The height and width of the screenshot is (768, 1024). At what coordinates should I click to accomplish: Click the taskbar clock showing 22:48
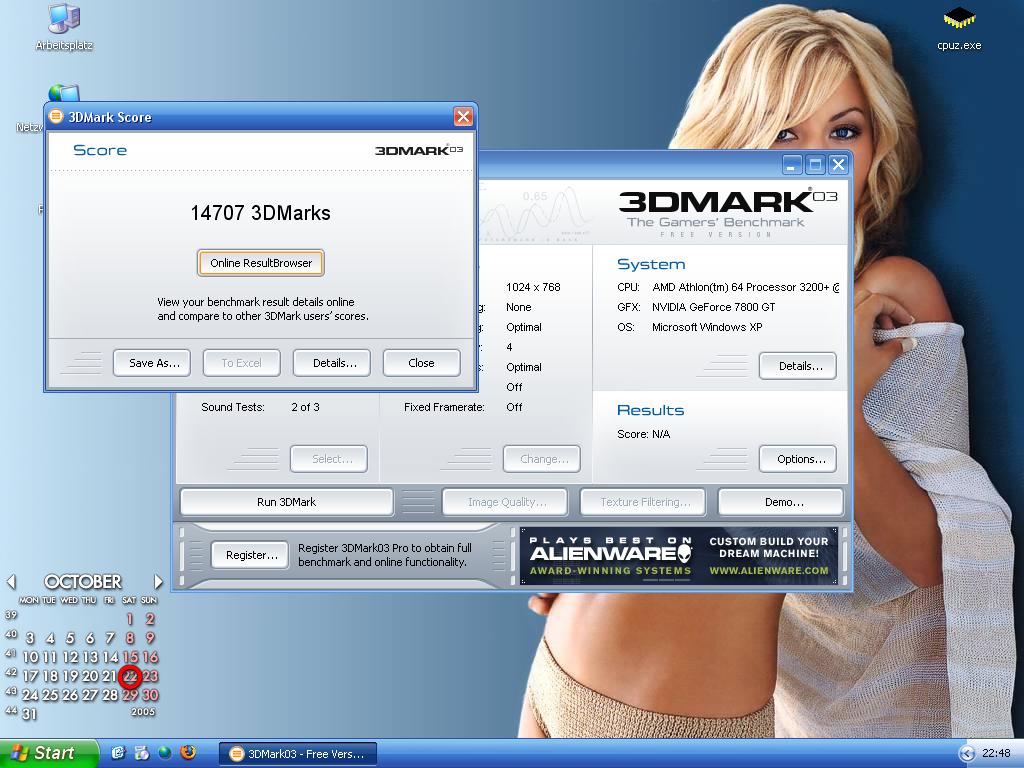(x=997, y=754)
